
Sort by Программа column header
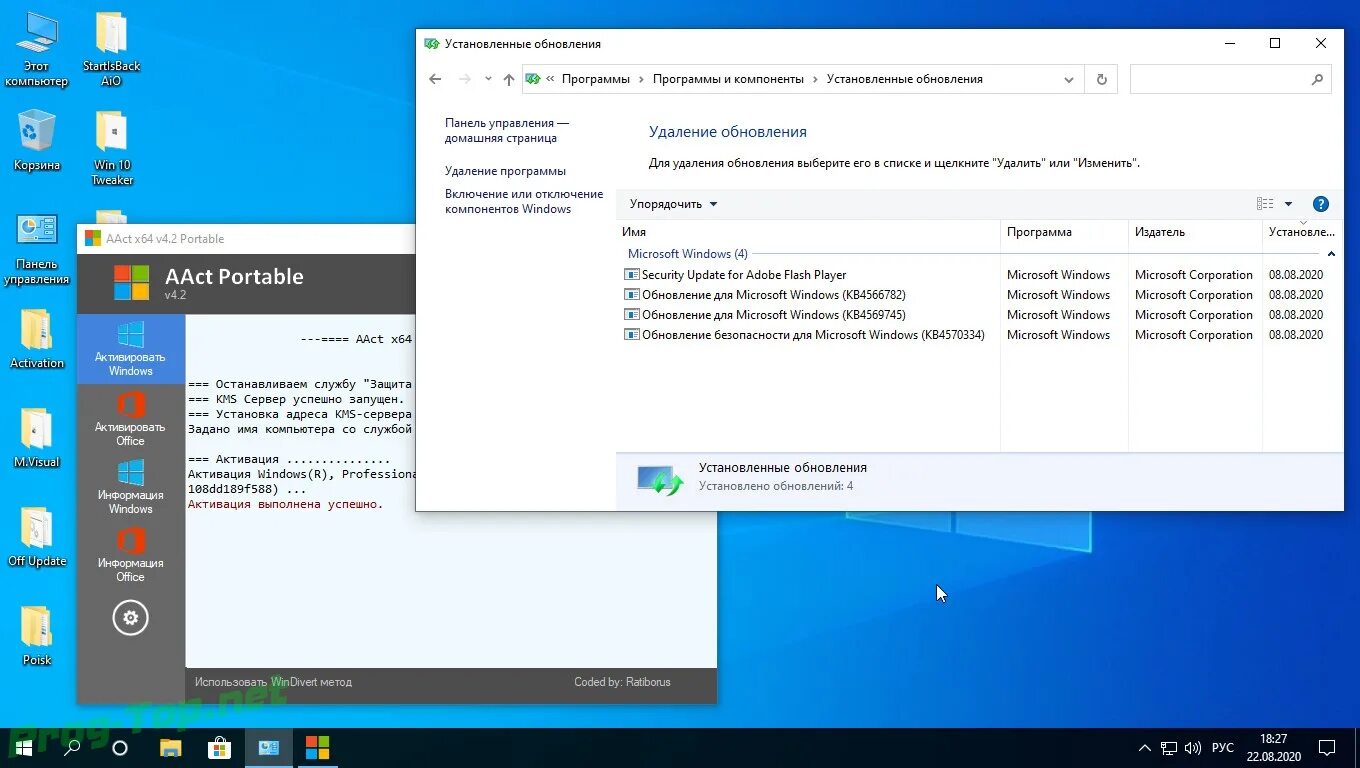1064,232
